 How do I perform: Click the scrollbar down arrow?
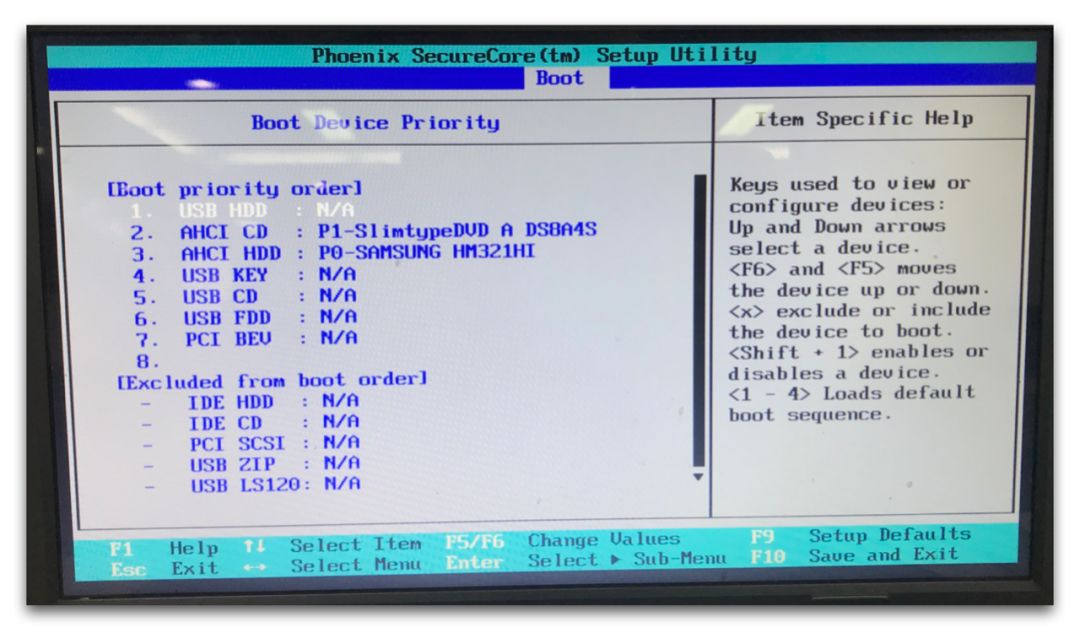(698, 477)
